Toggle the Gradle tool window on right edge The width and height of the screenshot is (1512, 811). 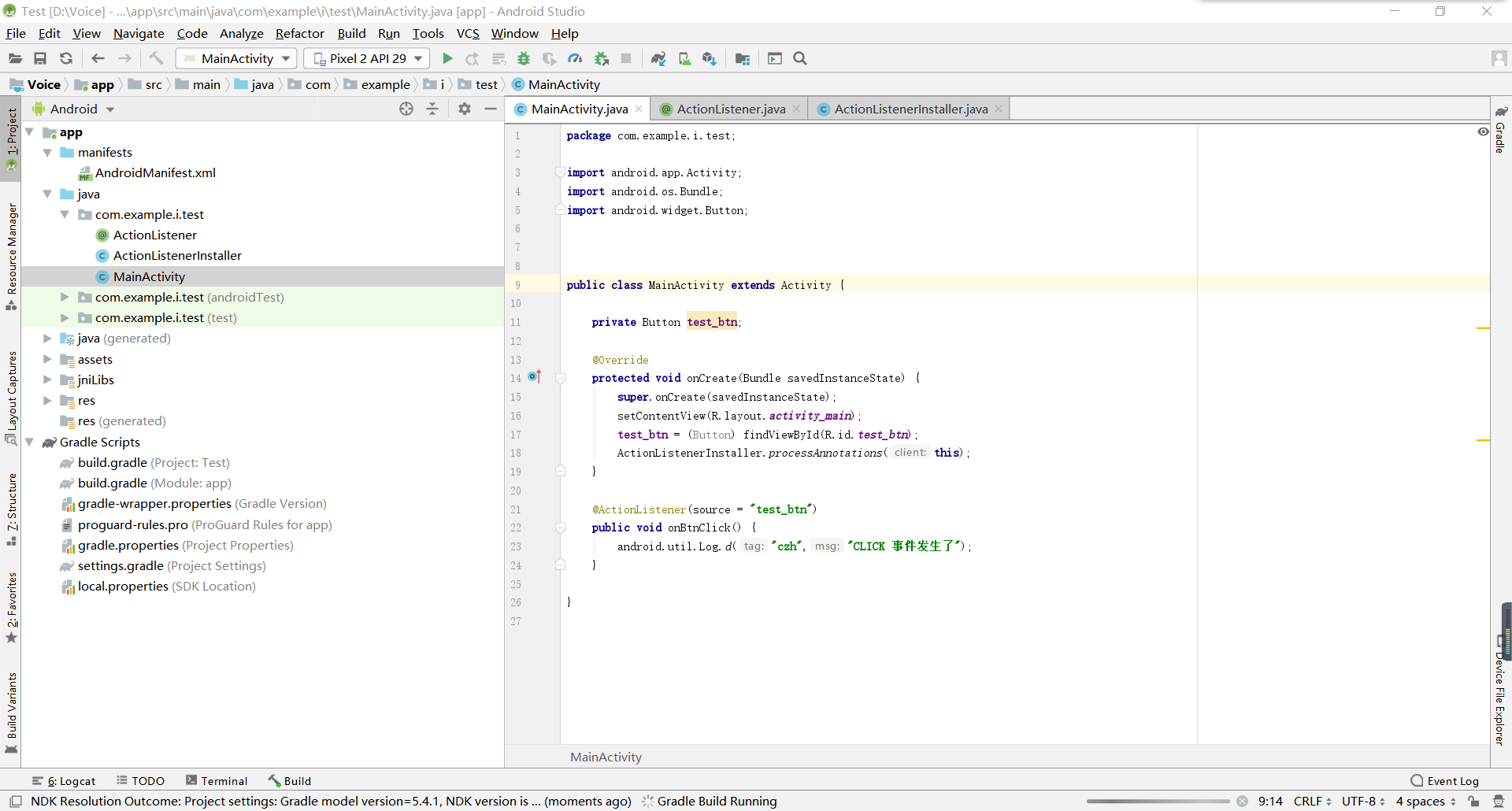(1501, 130)
